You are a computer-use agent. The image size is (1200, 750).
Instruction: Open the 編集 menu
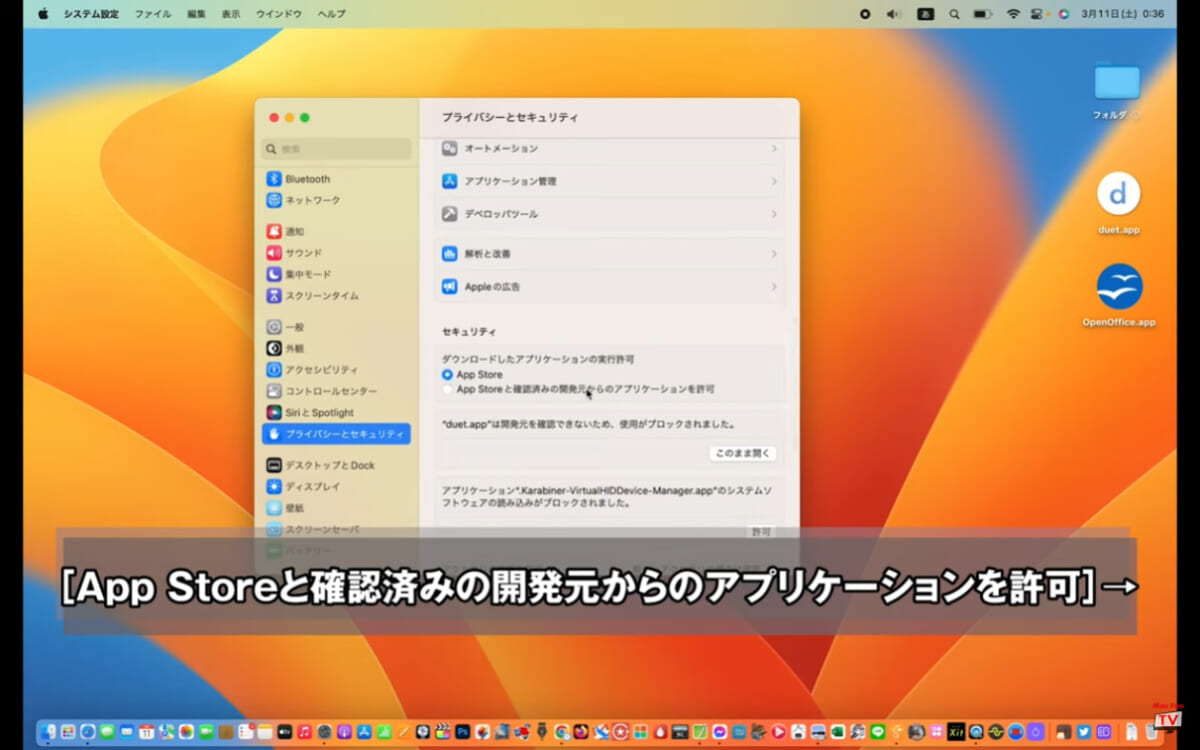coord(197,14)
